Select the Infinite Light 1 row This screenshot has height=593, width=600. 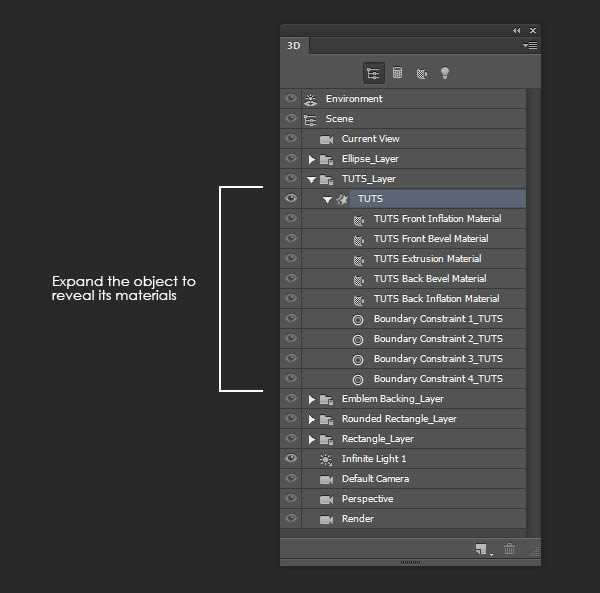click(x=414, y=458)
